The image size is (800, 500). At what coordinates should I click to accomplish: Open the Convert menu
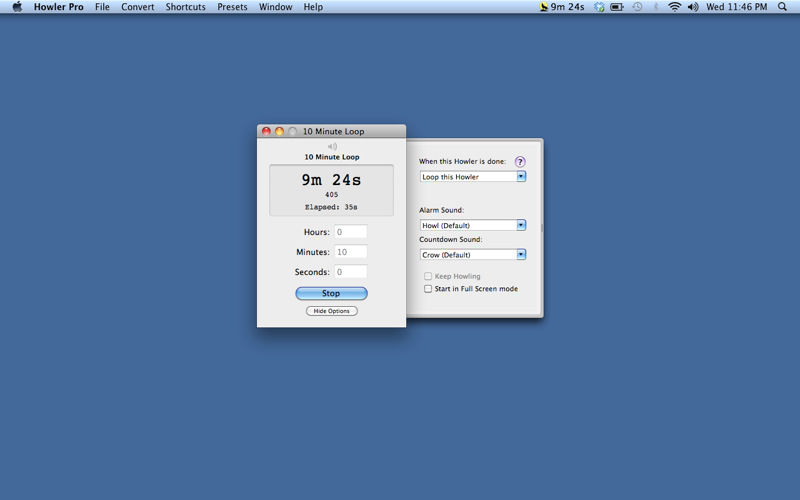(138, 7)
